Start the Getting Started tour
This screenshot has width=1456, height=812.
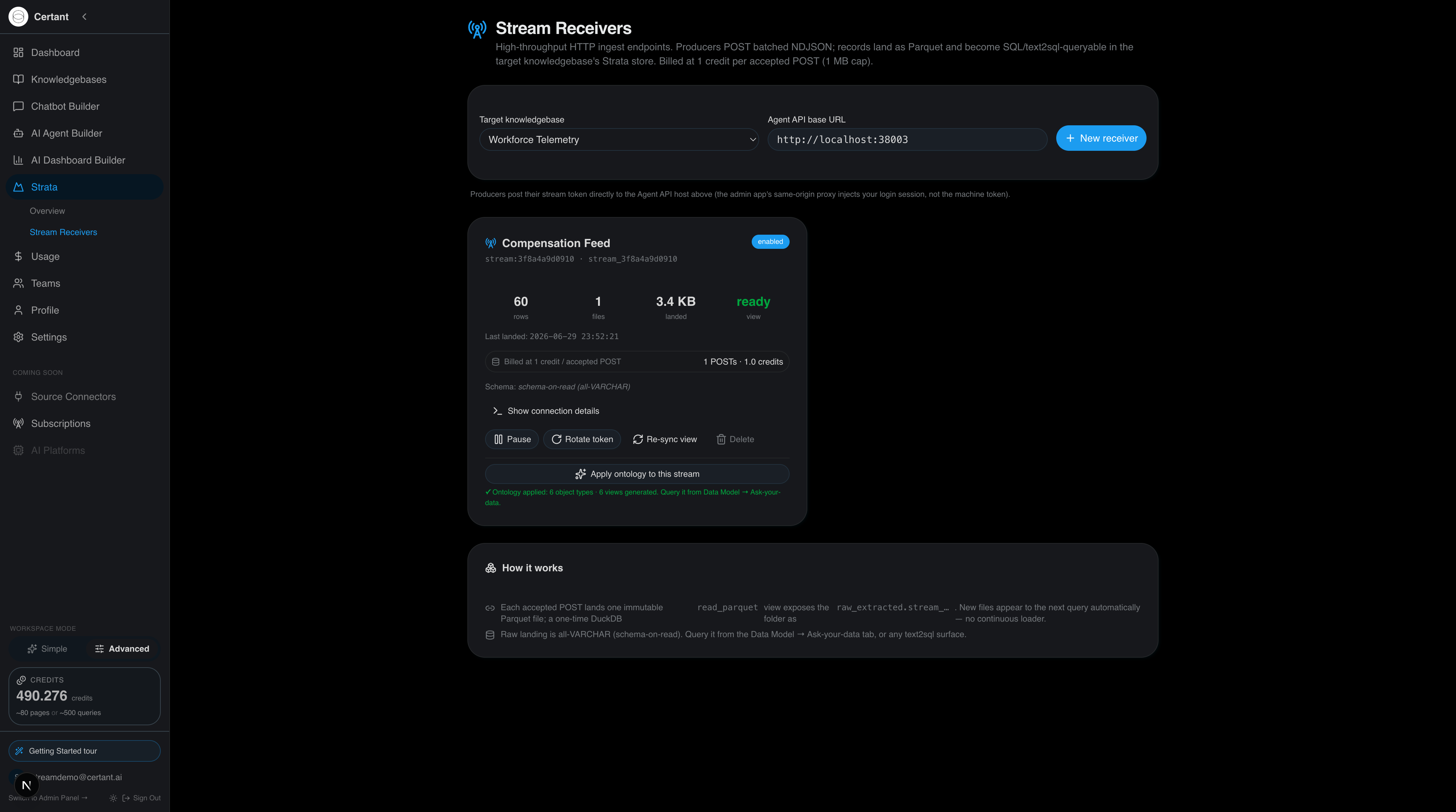point(84,751)
